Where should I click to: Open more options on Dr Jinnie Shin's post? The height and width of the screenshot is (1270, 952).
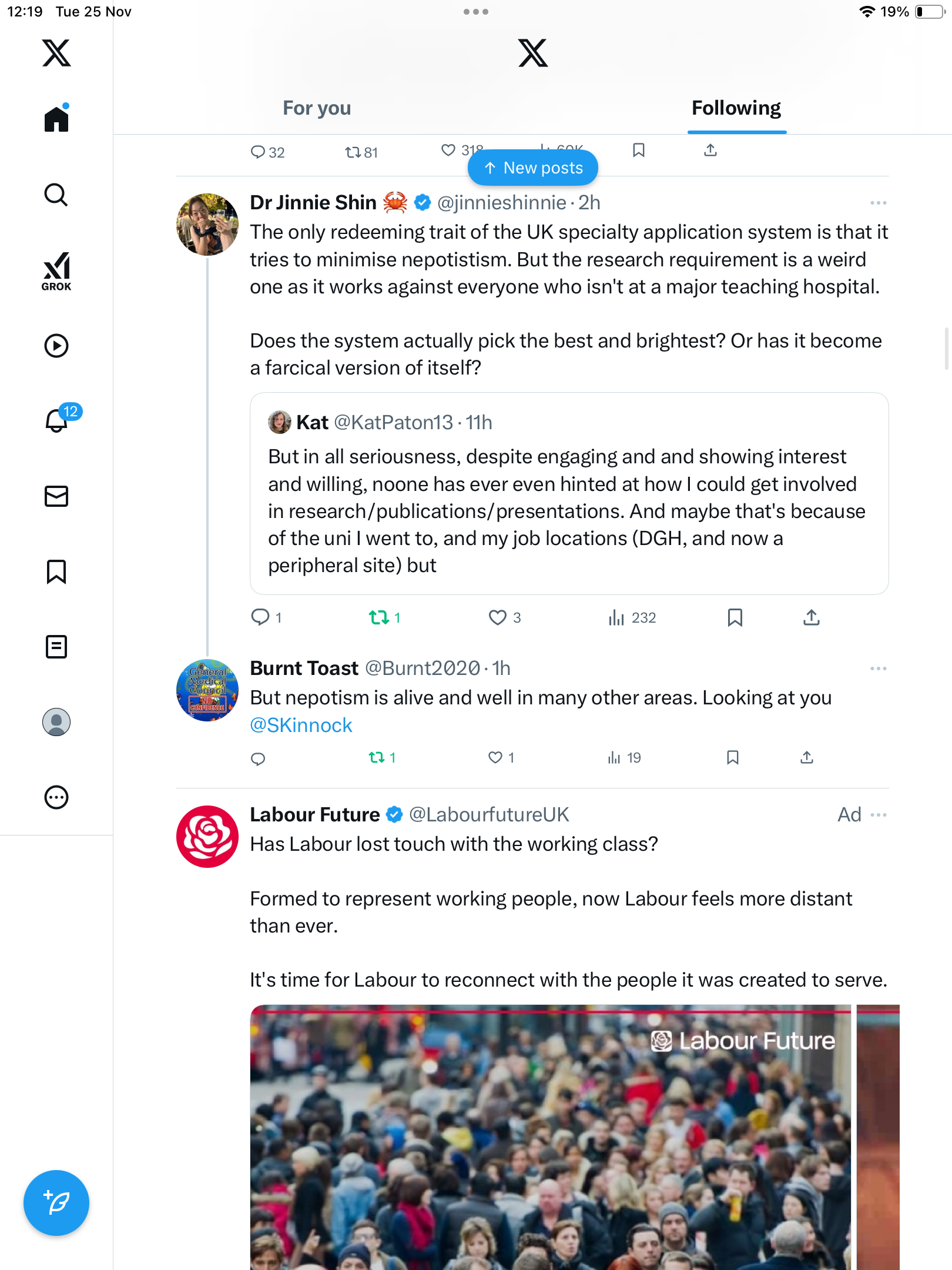(x=878, y=203)
